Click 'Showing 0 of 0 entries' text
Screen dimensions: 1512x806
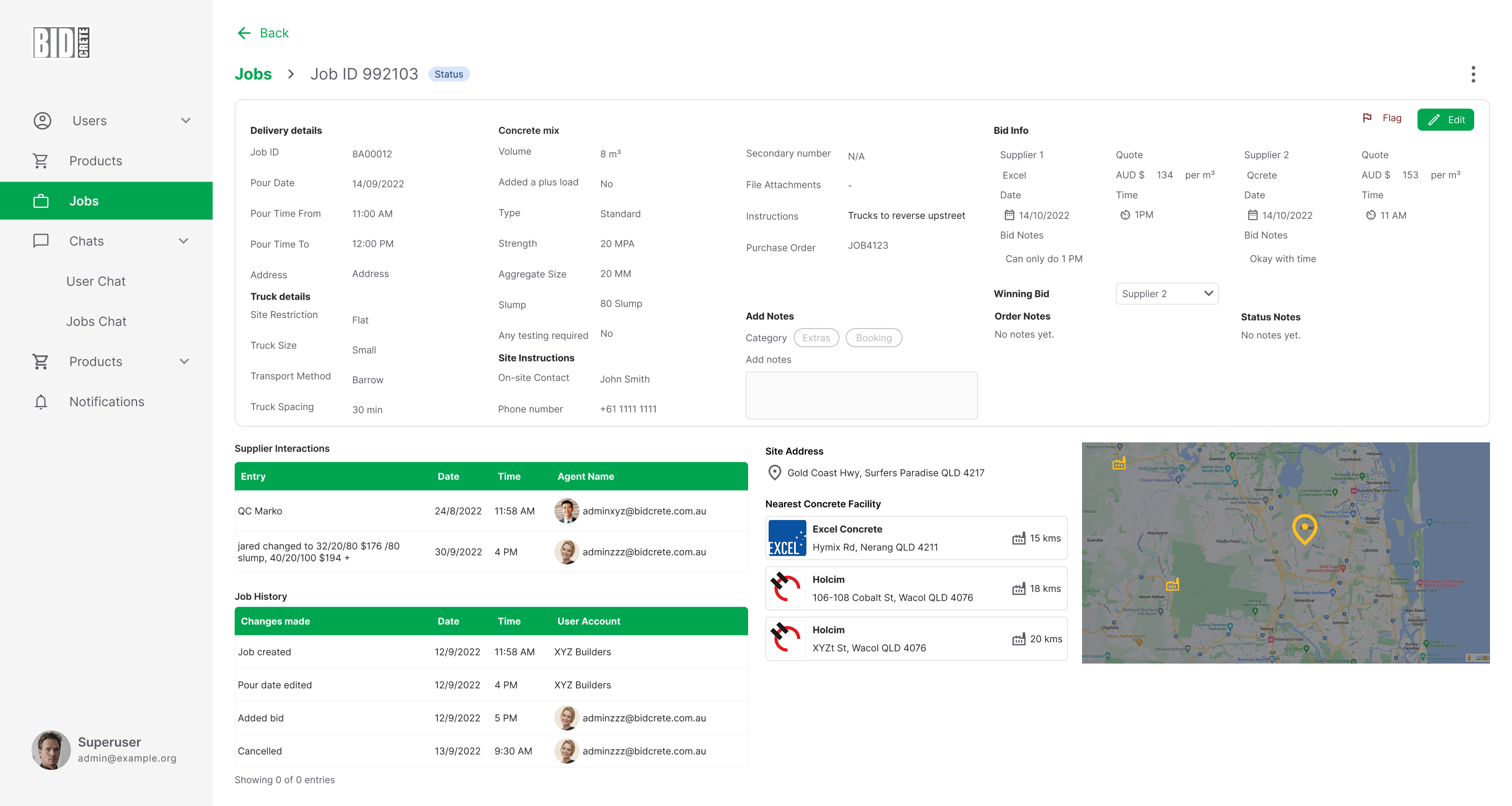click(285, 780)
